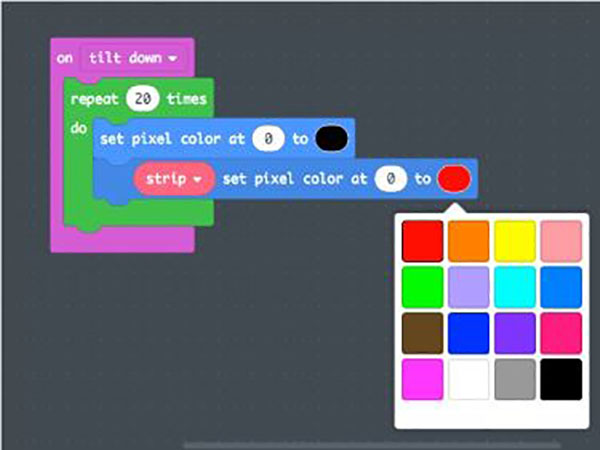Screen dimensions: 600x450
Task: Click the repeat count field showing 20
Action: pos(144,99)
